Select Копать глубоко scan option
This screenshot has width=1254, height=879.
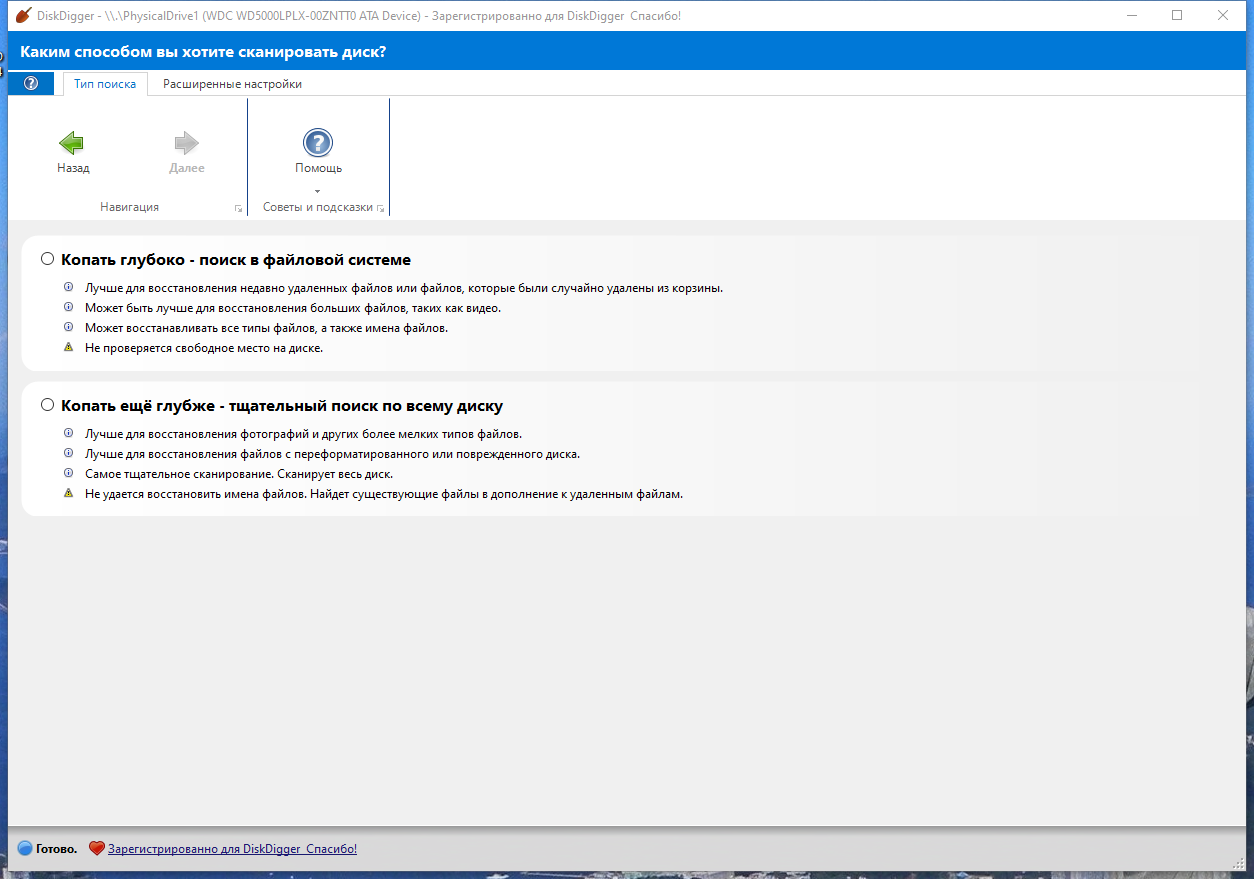pos(47,259)
